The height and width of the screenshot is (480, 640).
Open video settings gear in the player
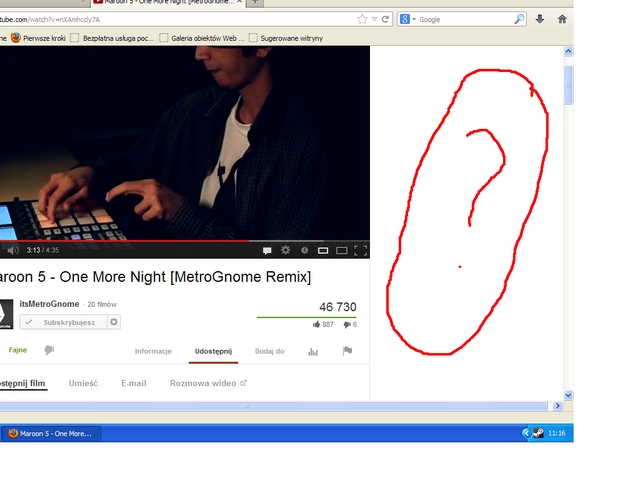(x=285, y=250)
